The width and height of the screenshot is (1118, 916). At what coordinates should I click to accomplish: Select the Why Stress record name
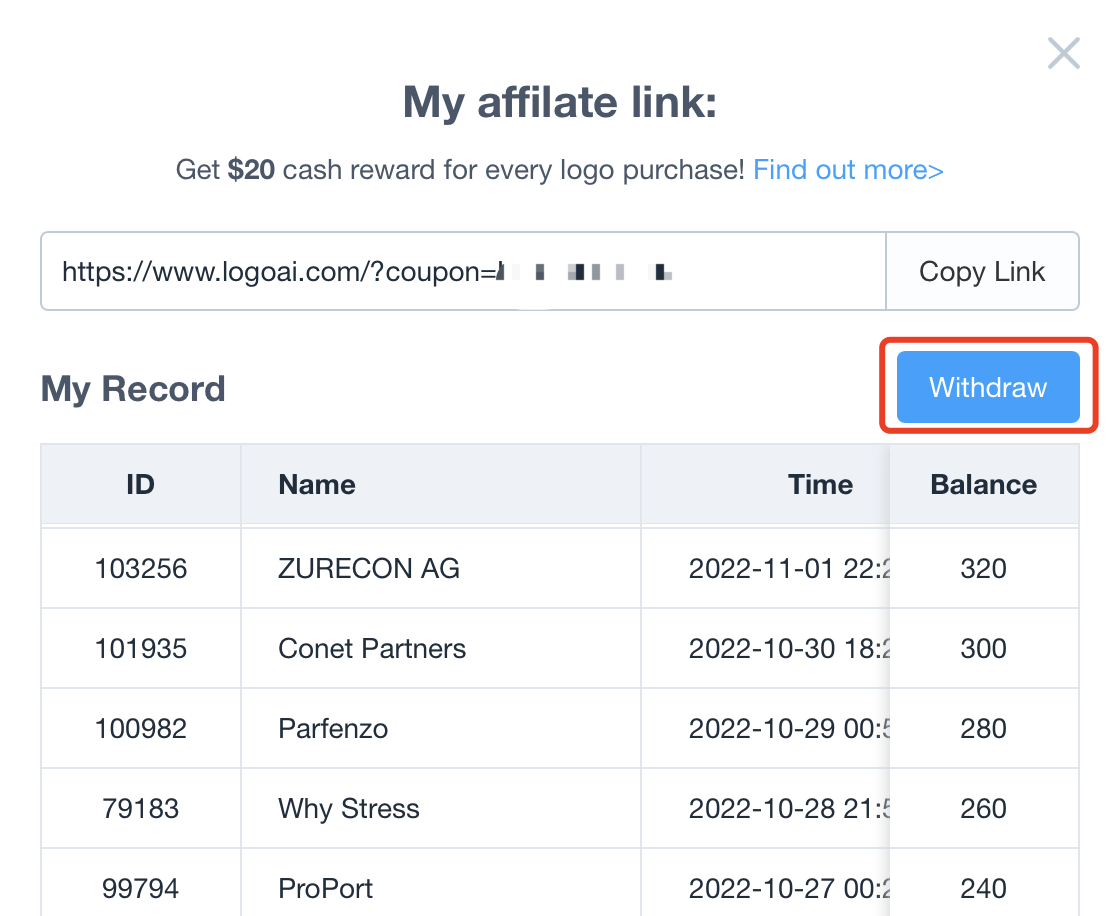click(x=349, y=809)
